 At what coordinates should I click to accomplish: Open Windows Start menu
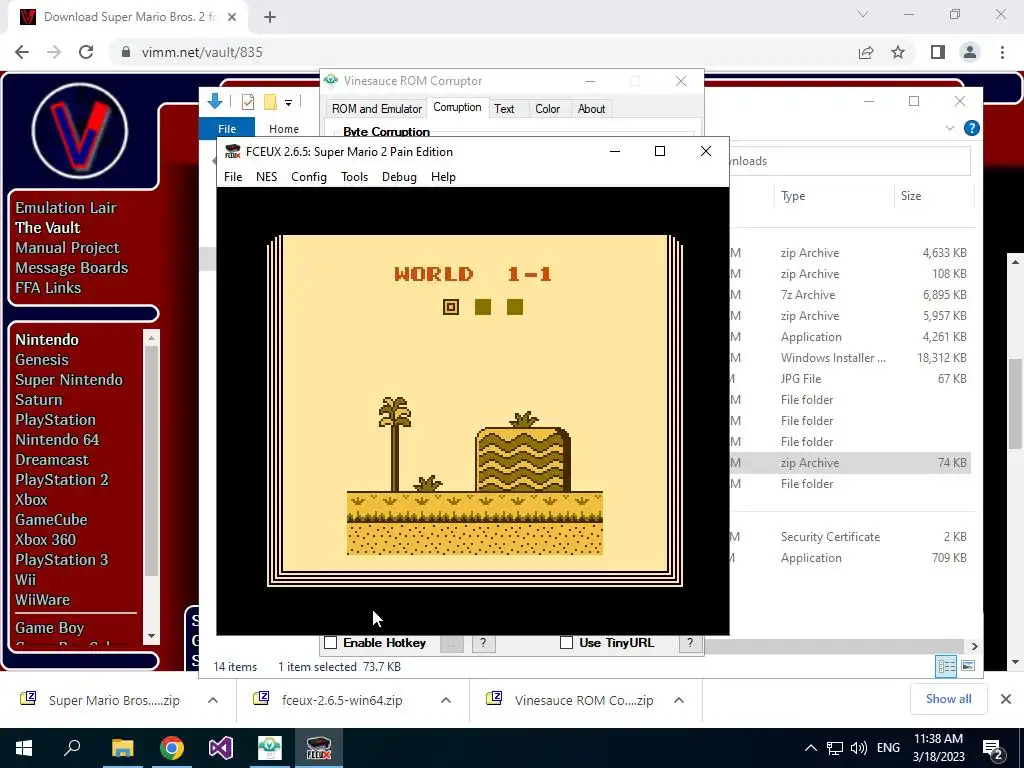pyautogui.click(x=24, y=748)
